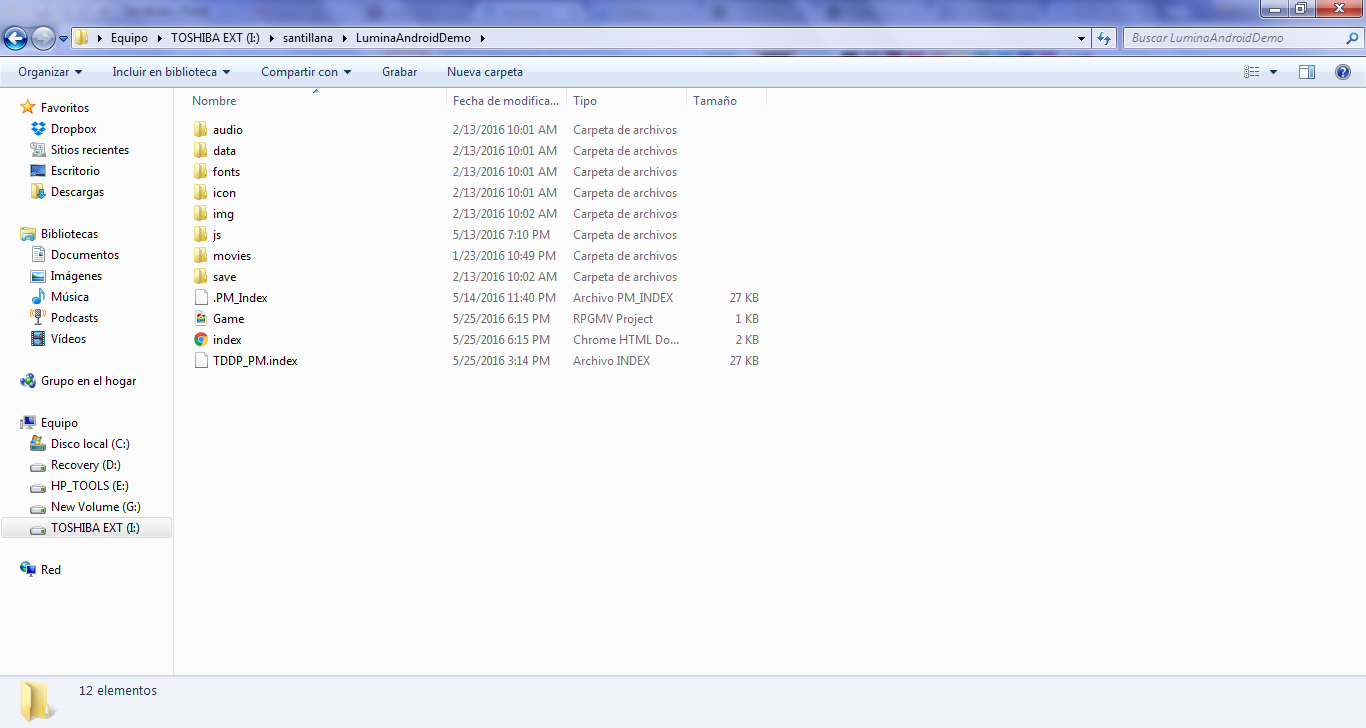Select the data folder icon
Screen dimensions: 1366x728
201,151
